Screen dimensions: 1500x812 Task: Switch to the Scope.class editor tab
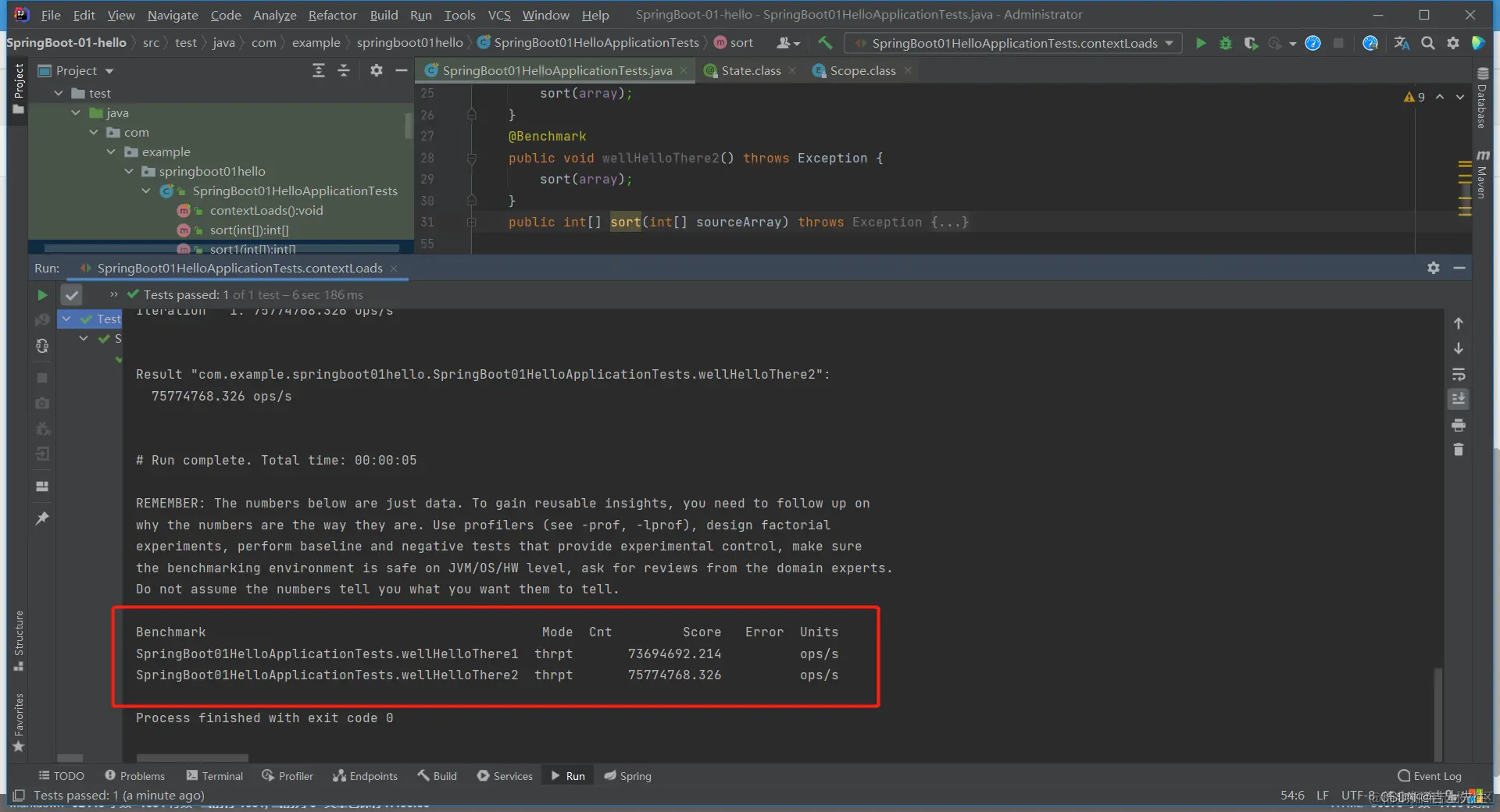[x=862, y=71]
